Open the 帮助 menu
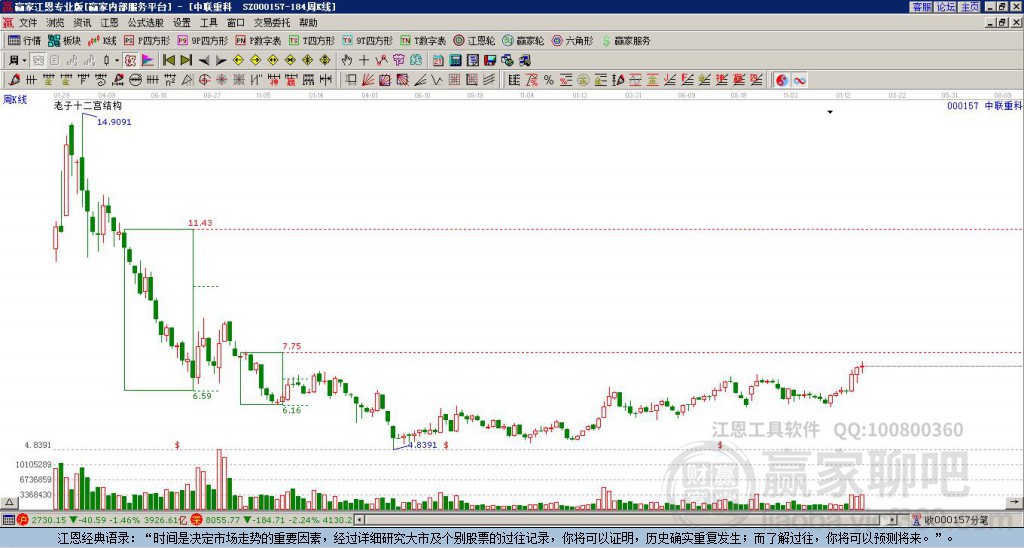Viewport: 1024px width, 548px height. tap(308, 23)
